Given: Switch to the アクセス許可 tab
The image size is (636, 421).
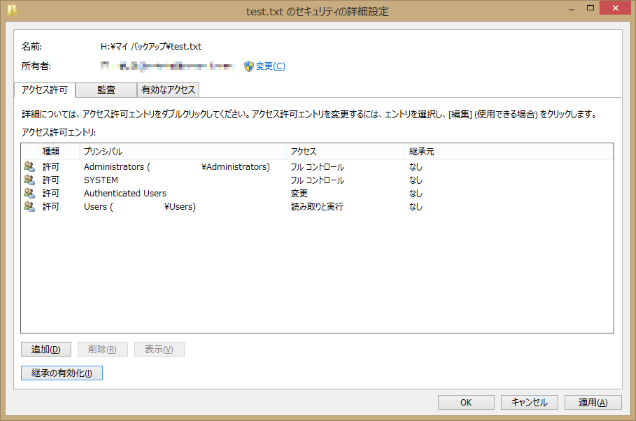Looking at the screenshot, I should click(x=45, y=90).
